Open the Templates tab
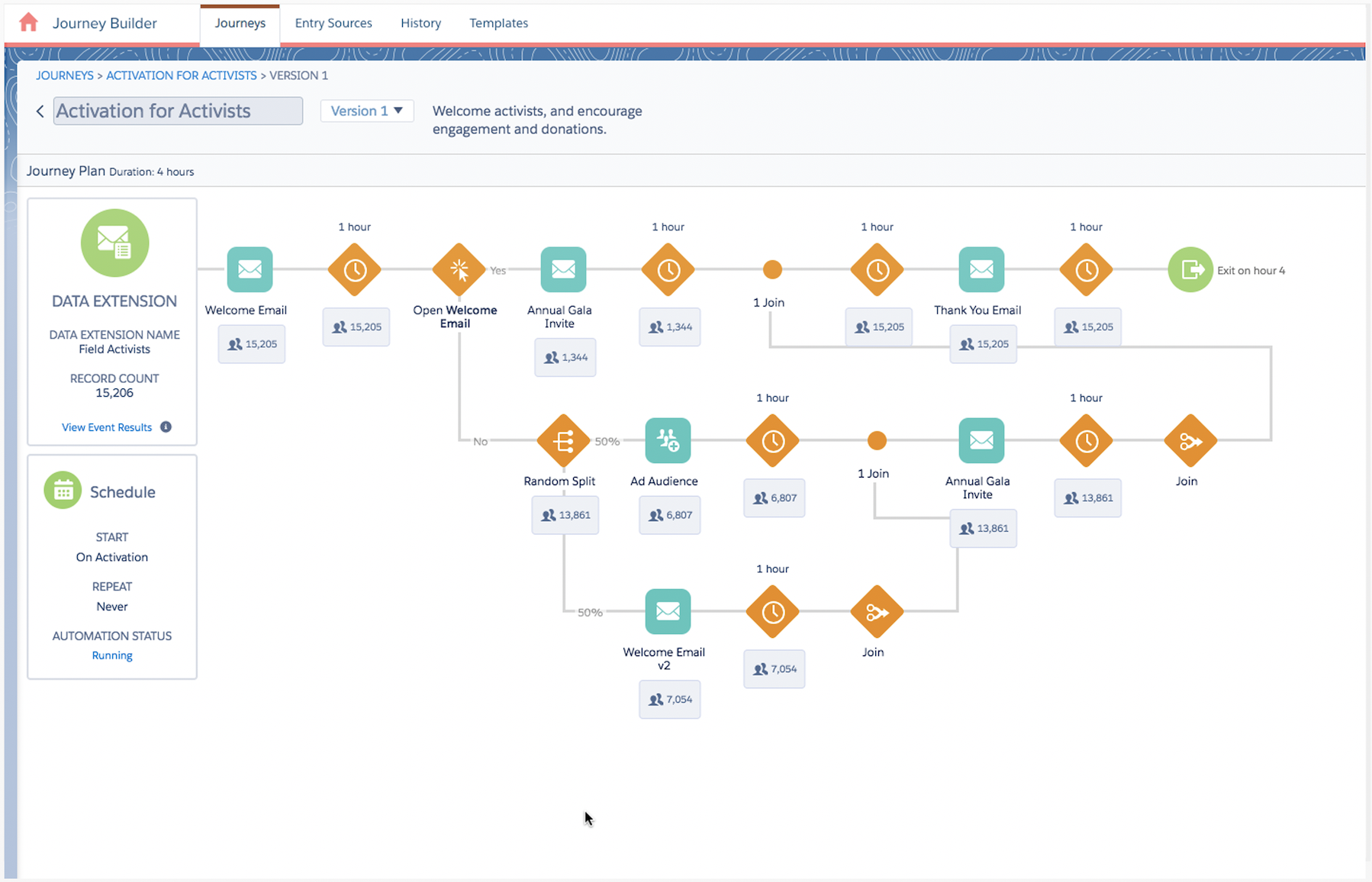 pos(498,23)
